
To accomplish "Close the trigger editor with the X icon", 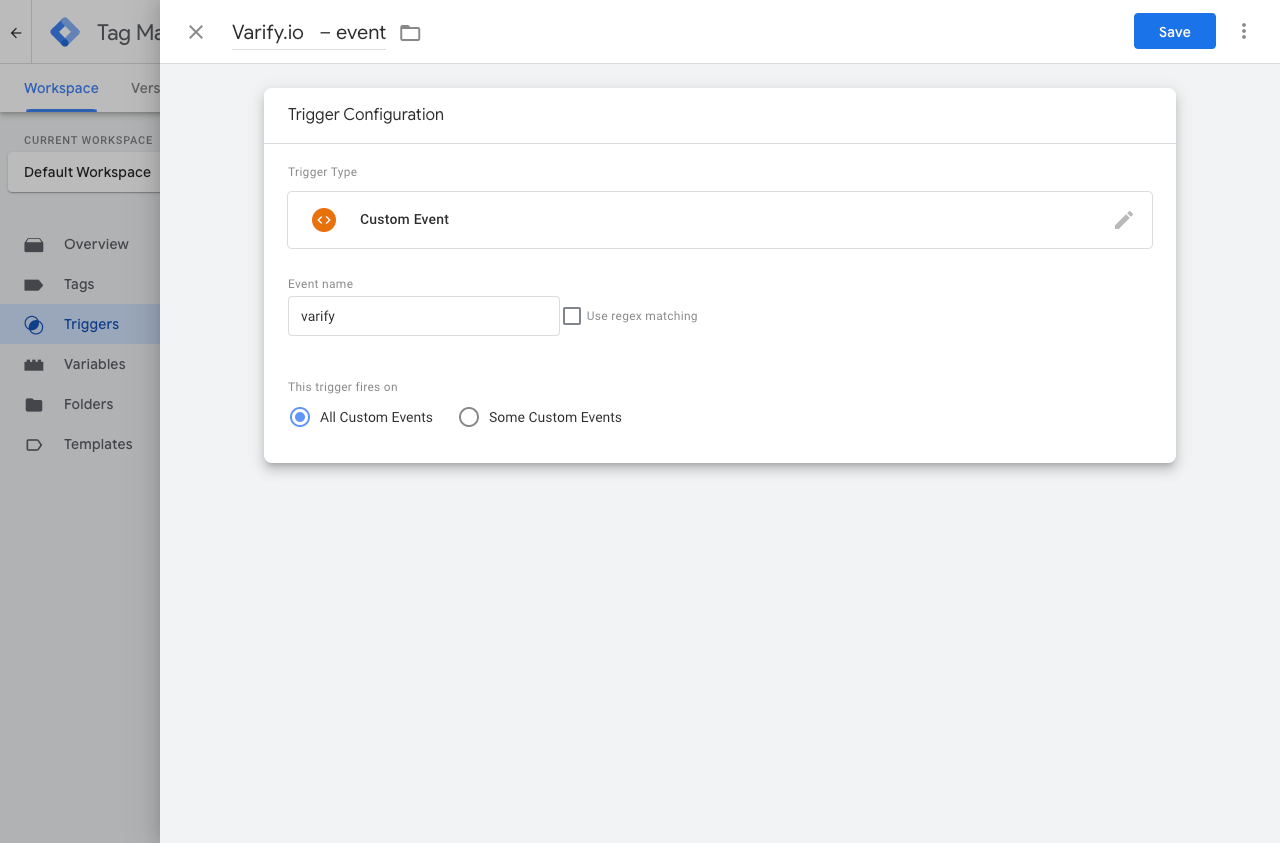I will [x=196, y=32].
